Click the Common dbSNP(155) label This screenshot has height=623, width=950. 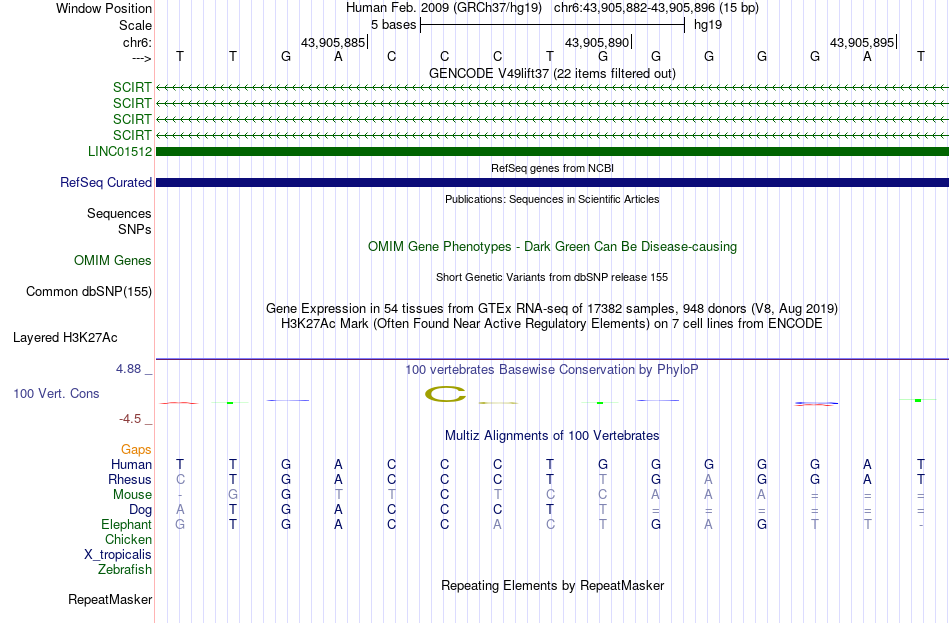pos(89,292)
